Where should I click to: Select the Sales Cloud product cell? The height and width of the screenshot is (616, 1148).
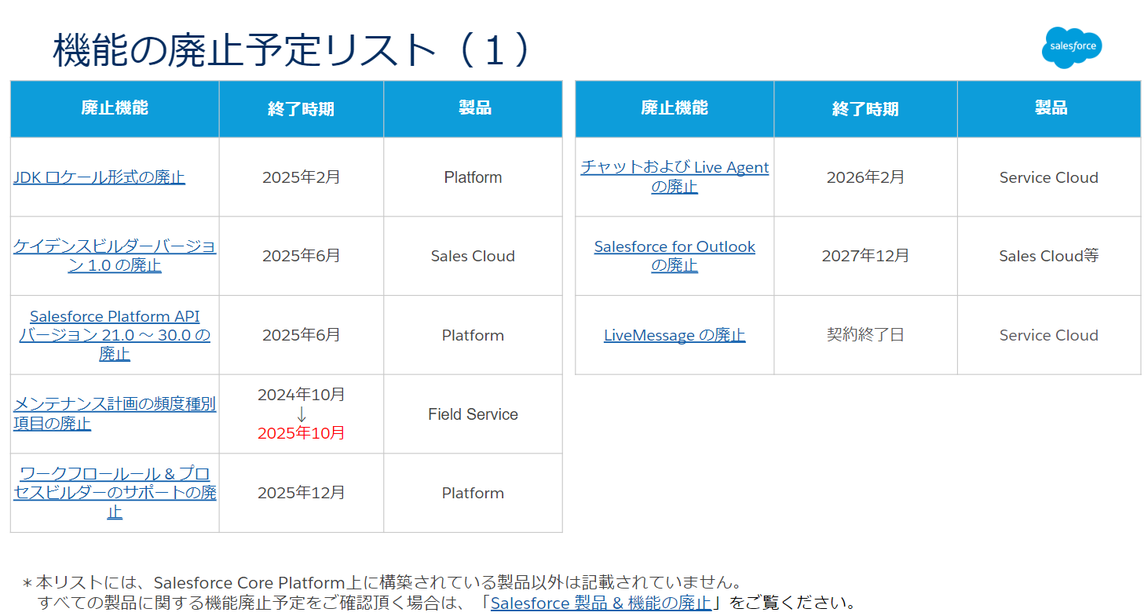coord(473,256)
